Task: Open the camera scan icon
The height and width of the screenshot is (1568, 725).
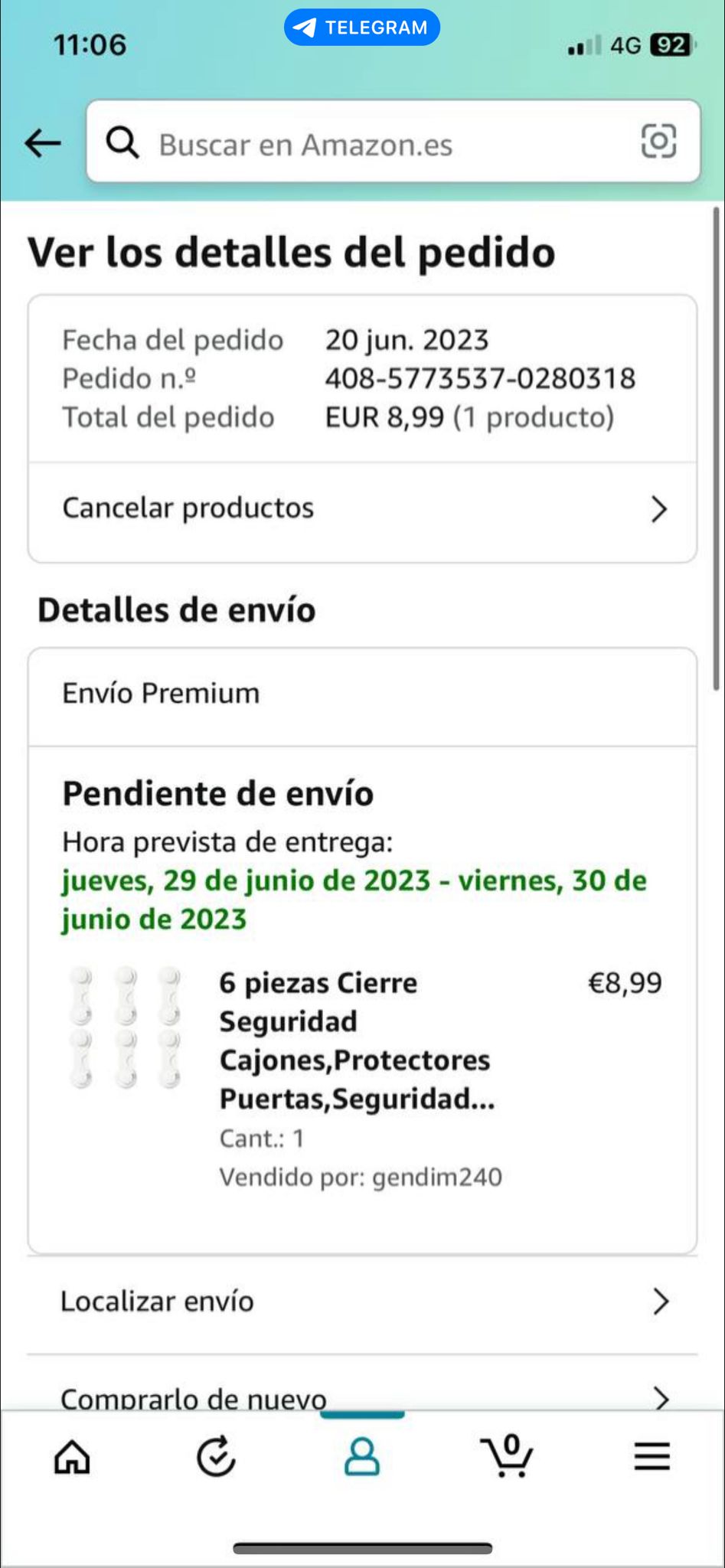Action: (658, 142)
